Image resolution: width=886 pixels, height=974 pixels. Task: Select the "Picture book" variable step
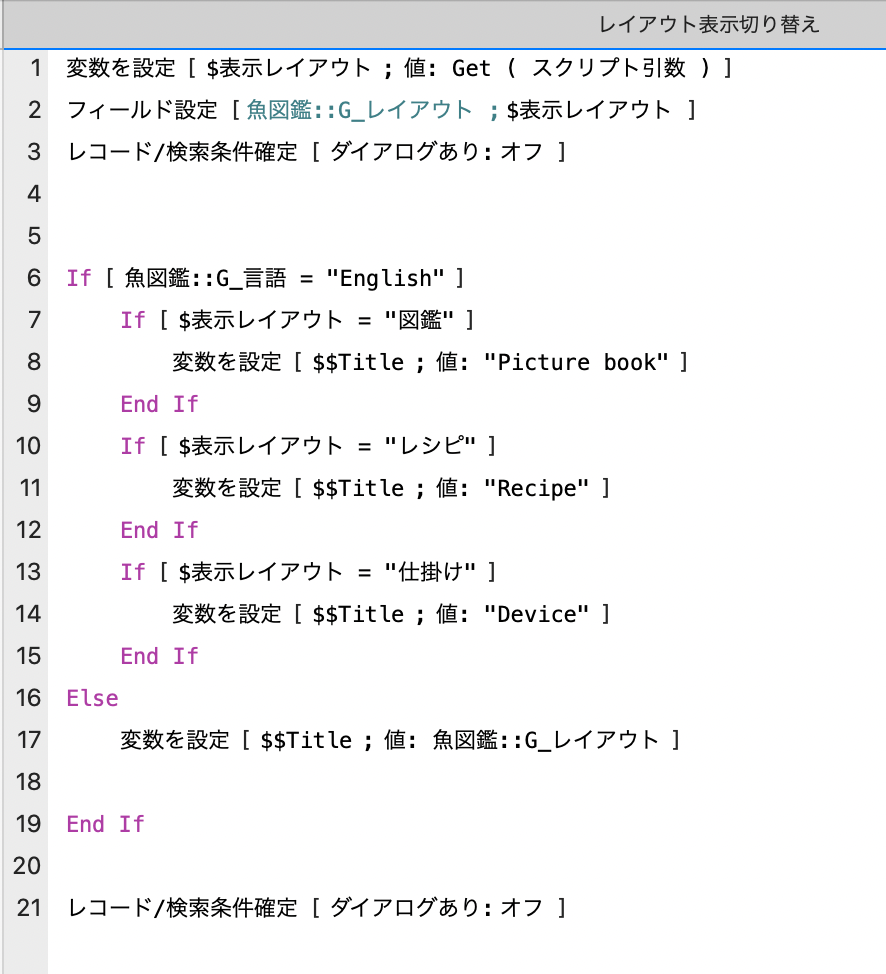coord(430,362)
